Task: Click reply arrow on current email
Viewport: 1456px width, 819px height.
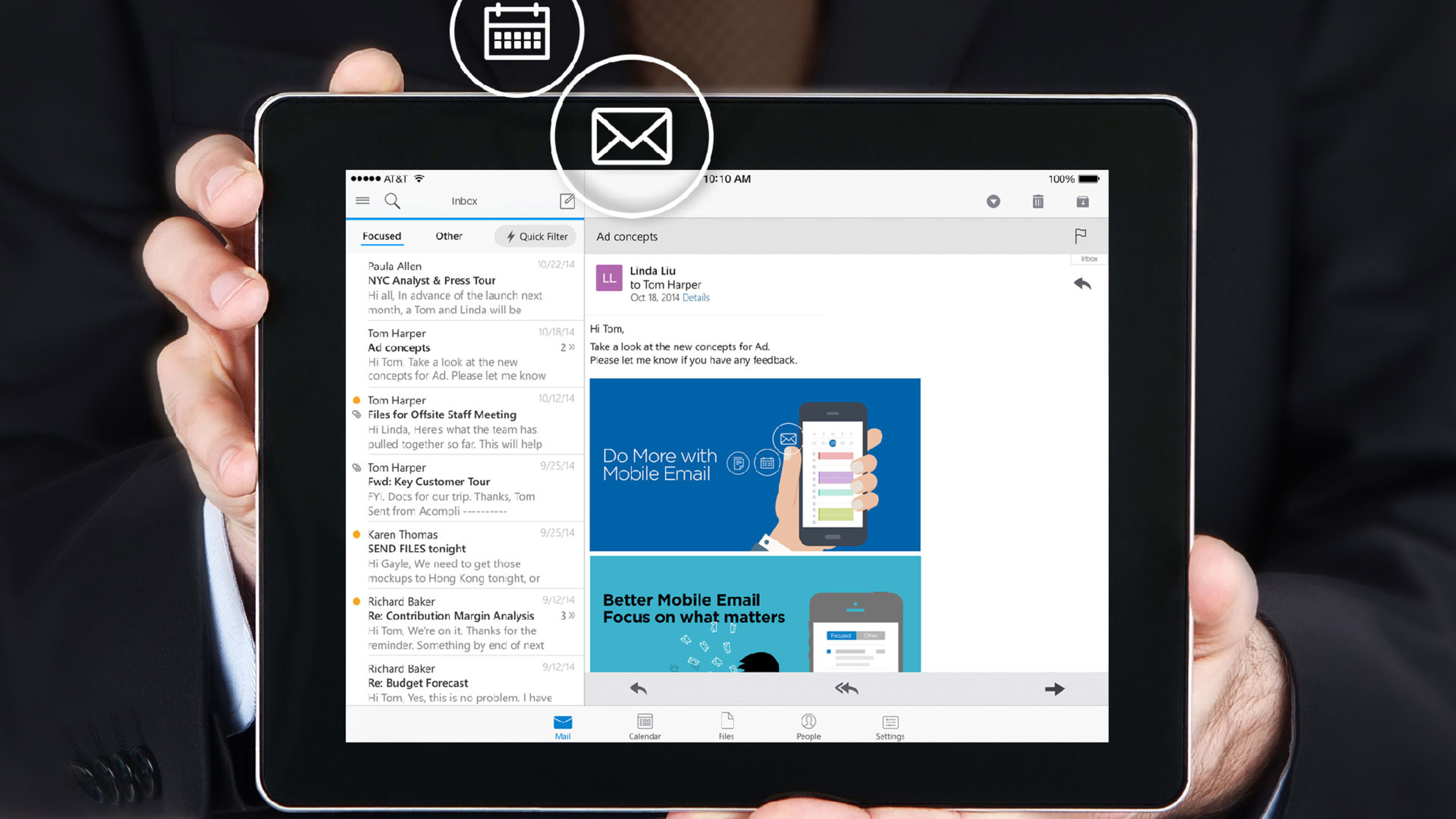Action: click(x=1082, y=284)
